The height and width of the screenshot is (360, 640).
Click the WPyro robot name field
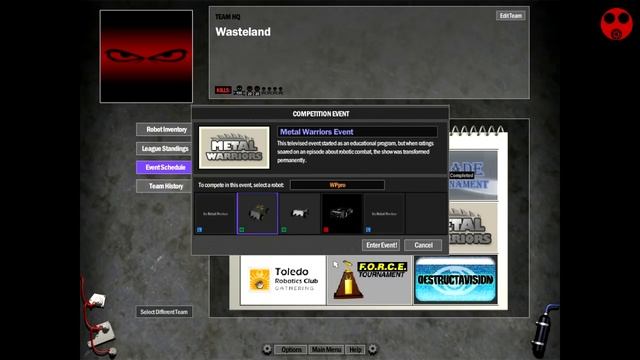[337, 185]
